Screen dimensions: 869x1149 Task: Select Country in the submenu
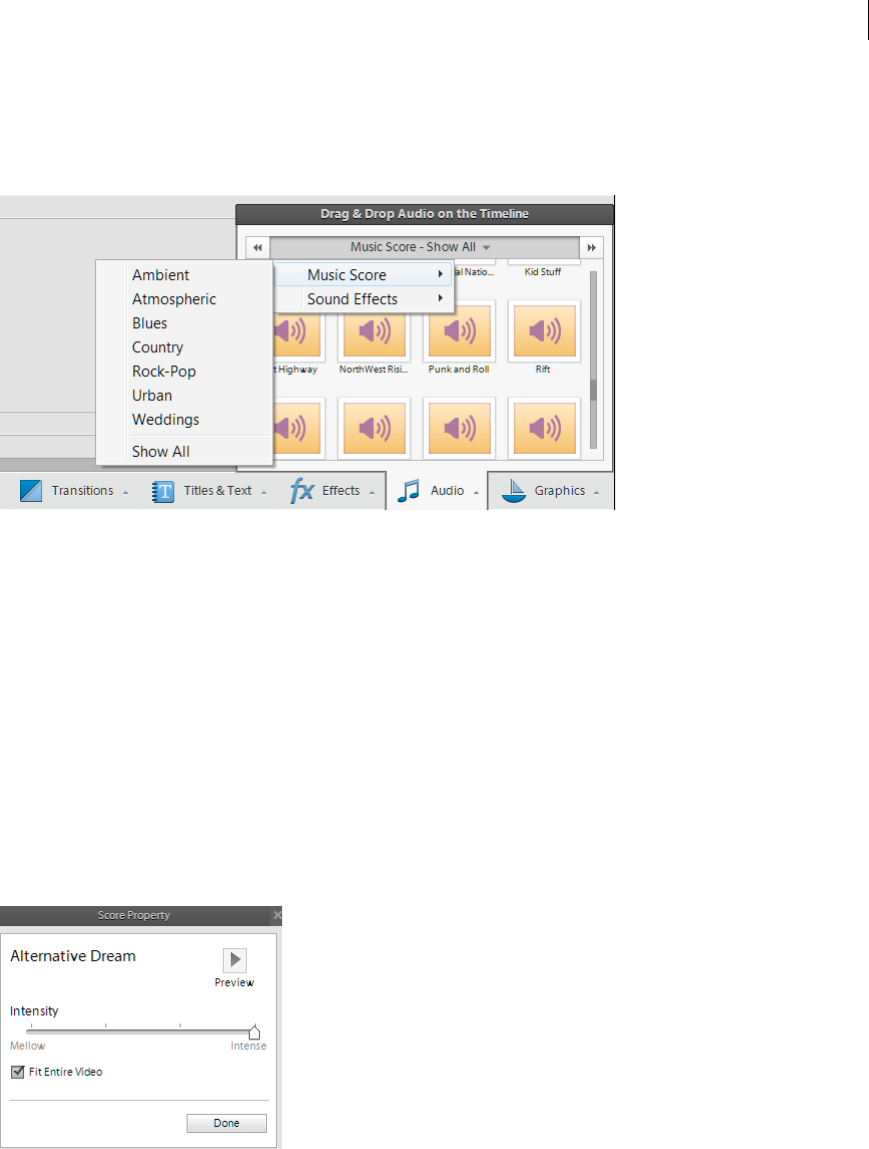[158, 347]
